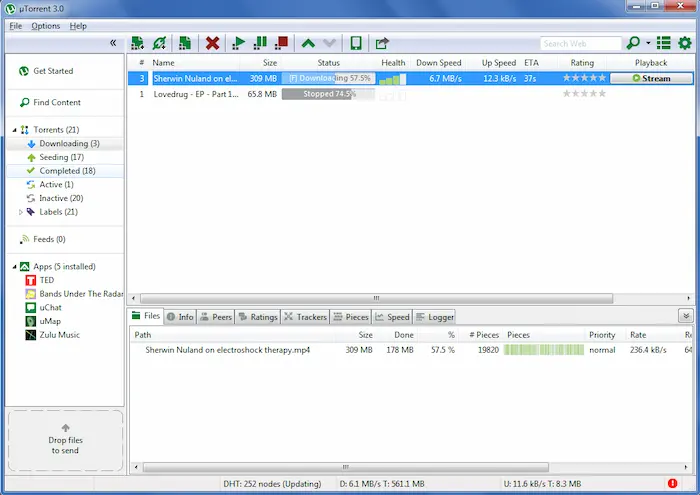Image resolution: width=700 pixels, height=495 pixels.
Task: Open the Help menu
Action: click(x=78, y=26)
